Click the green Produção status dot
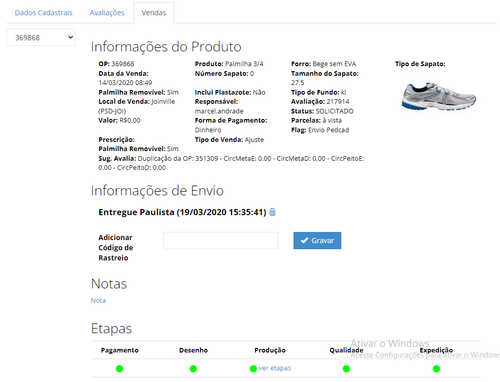 pos(253,369)
